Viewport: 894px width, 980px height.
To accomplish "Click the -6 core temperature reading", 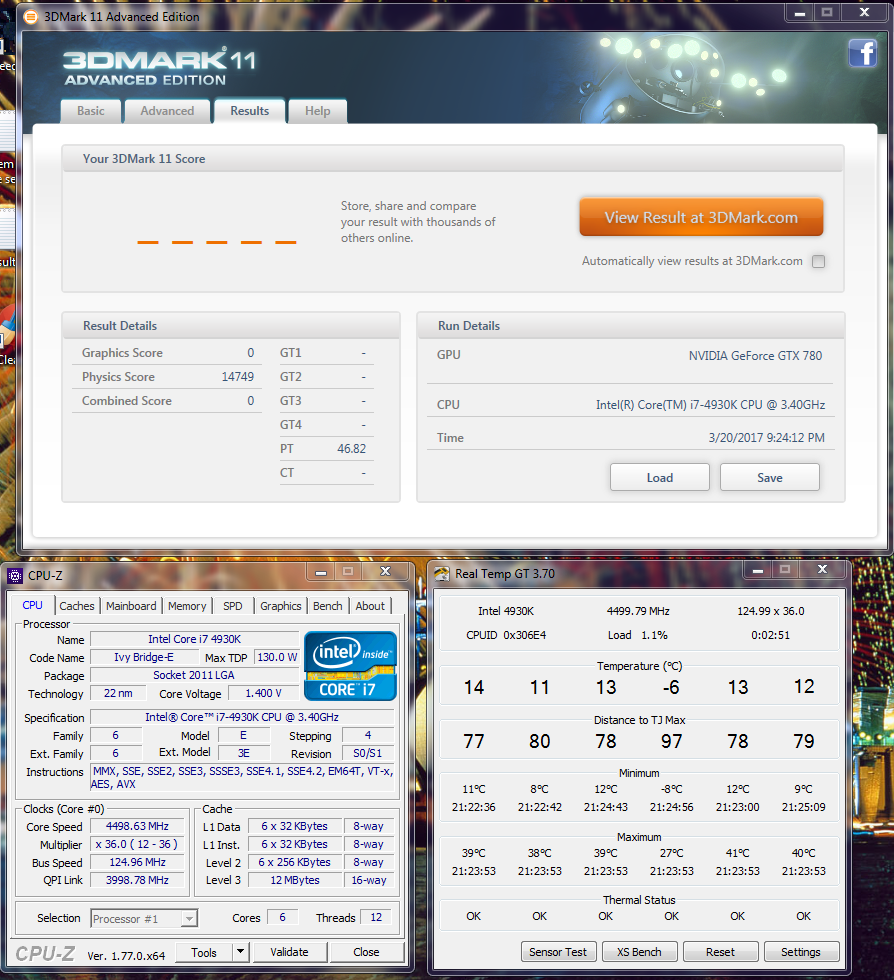I will [671, 688].
